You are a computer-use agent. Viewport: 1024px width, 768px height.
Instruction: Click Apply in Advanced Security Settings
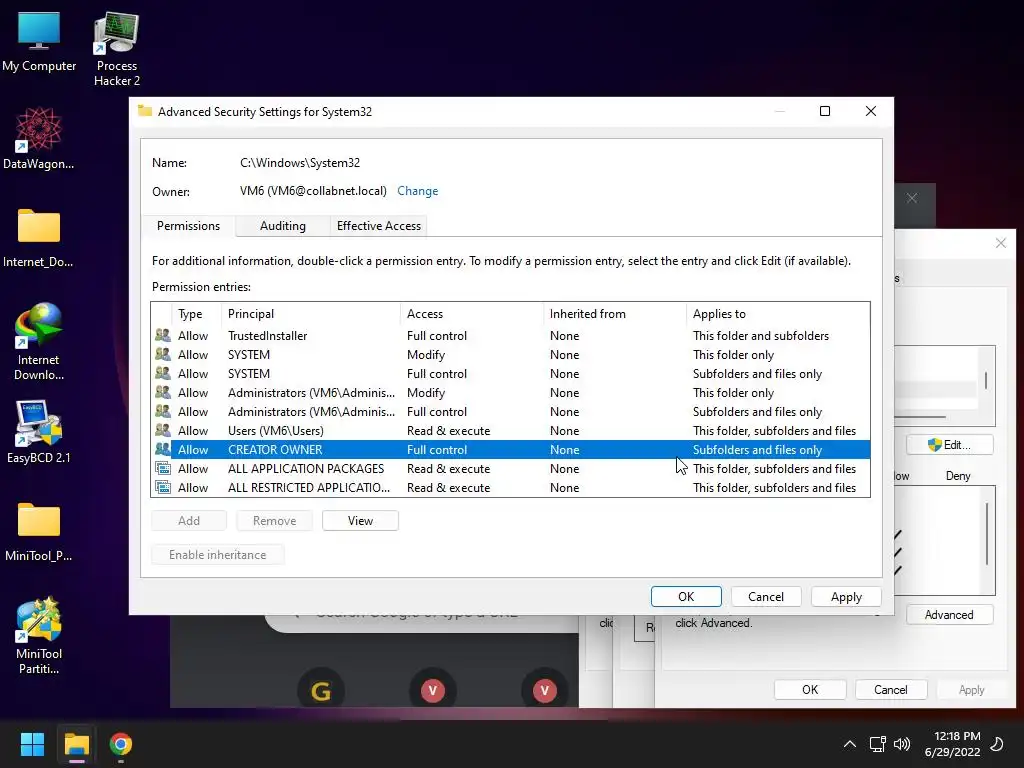[x=846, y=597]
